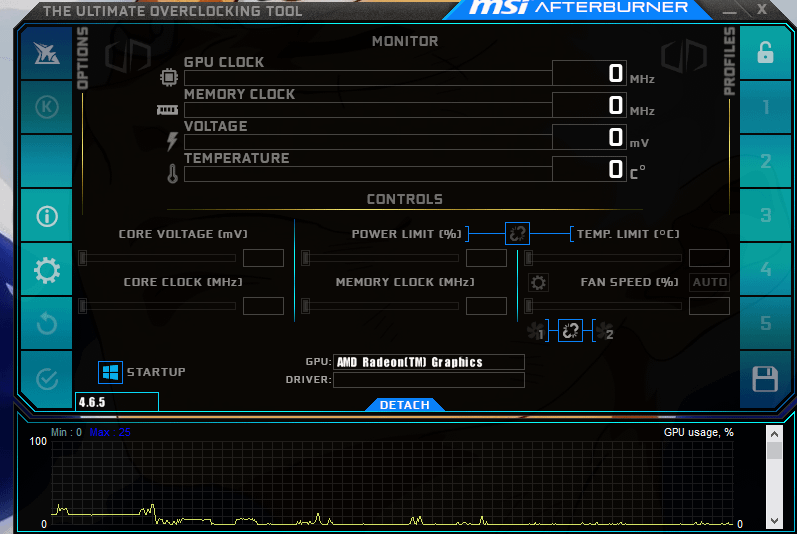This screenshot has width=797, height=534.
Task: Close Afterburner with the X button
Action: pos(761,9)
